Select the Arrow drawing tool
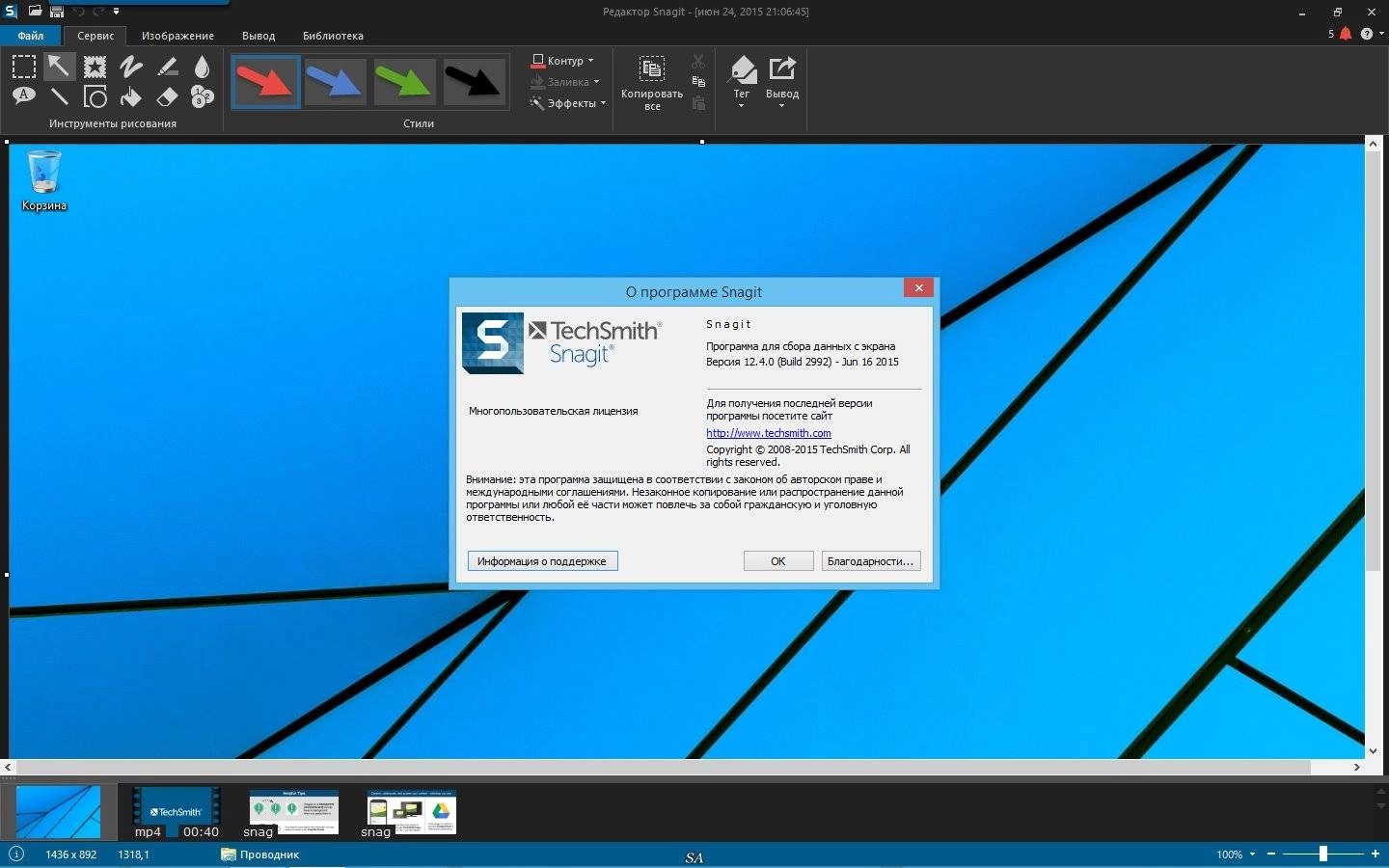The image size is (1389, 868). [59, 66]
